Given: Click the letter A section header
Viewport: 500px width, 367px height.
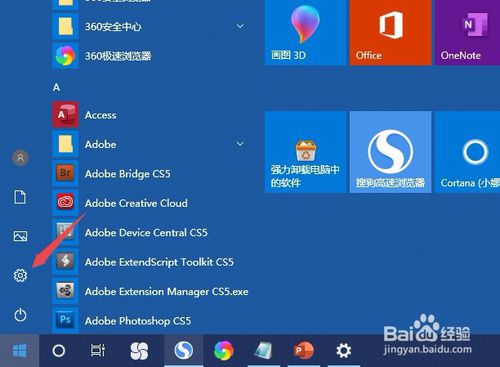Looking at the screenshot, I should 56,87.
